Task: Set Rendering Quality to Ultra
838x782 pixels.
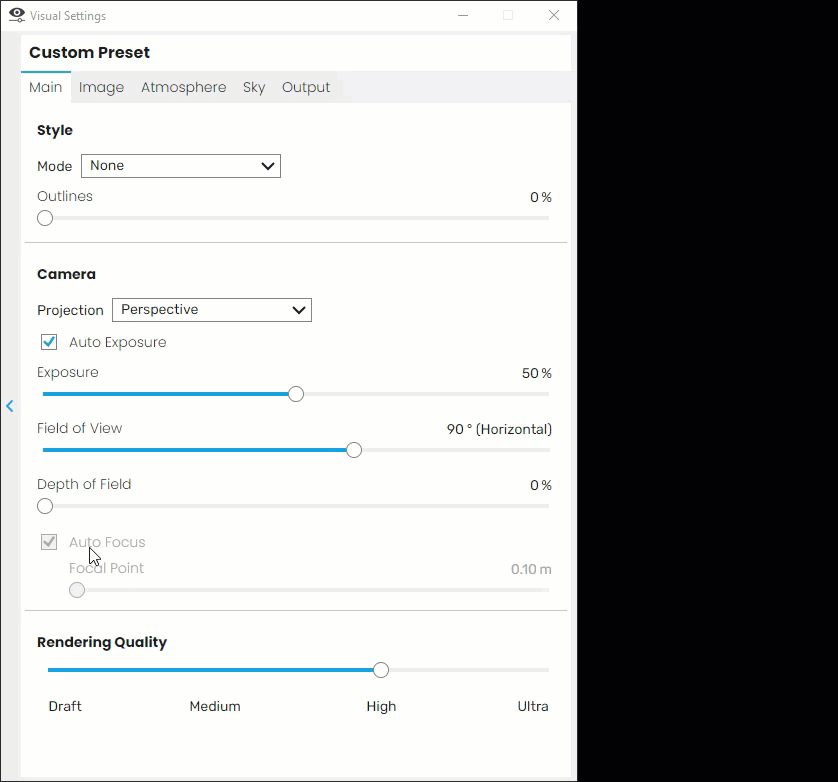Action: pyautogui.click(x=533, y=706)
